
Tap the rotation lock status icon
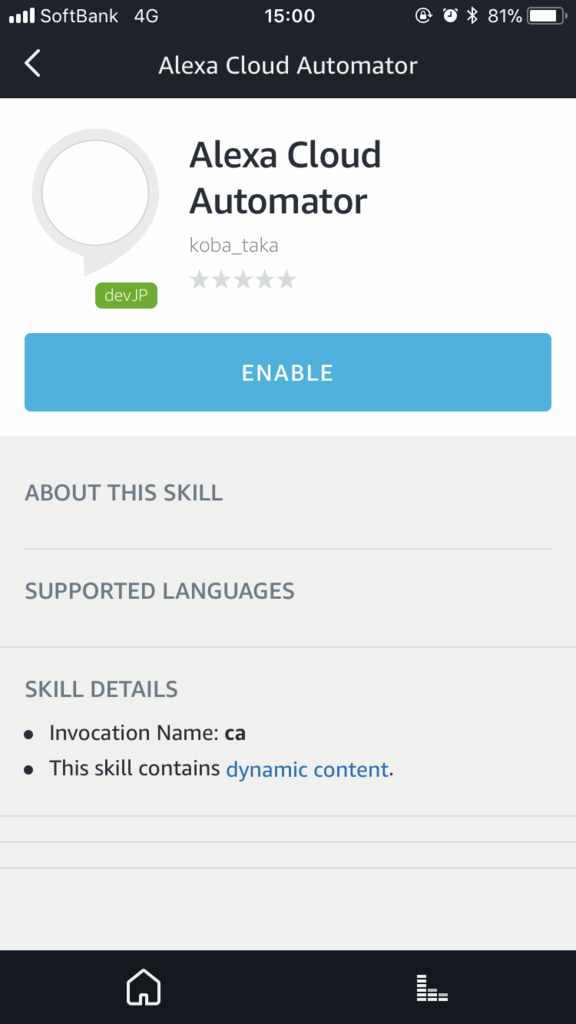pos(424,16)
